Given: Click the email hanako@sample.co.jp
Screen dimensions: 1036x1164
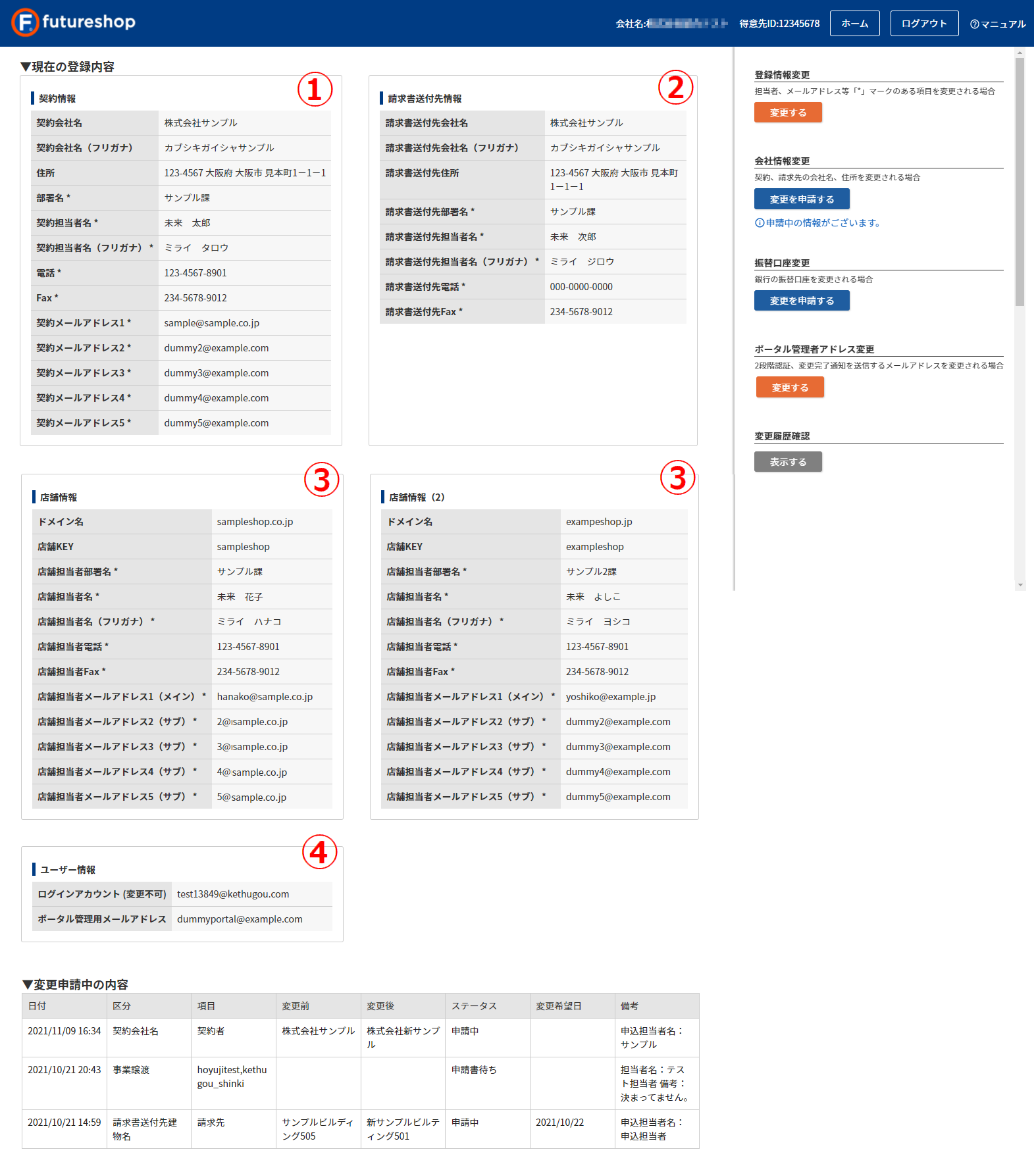Looking at the screenshot, I should (x=265, y=697).
